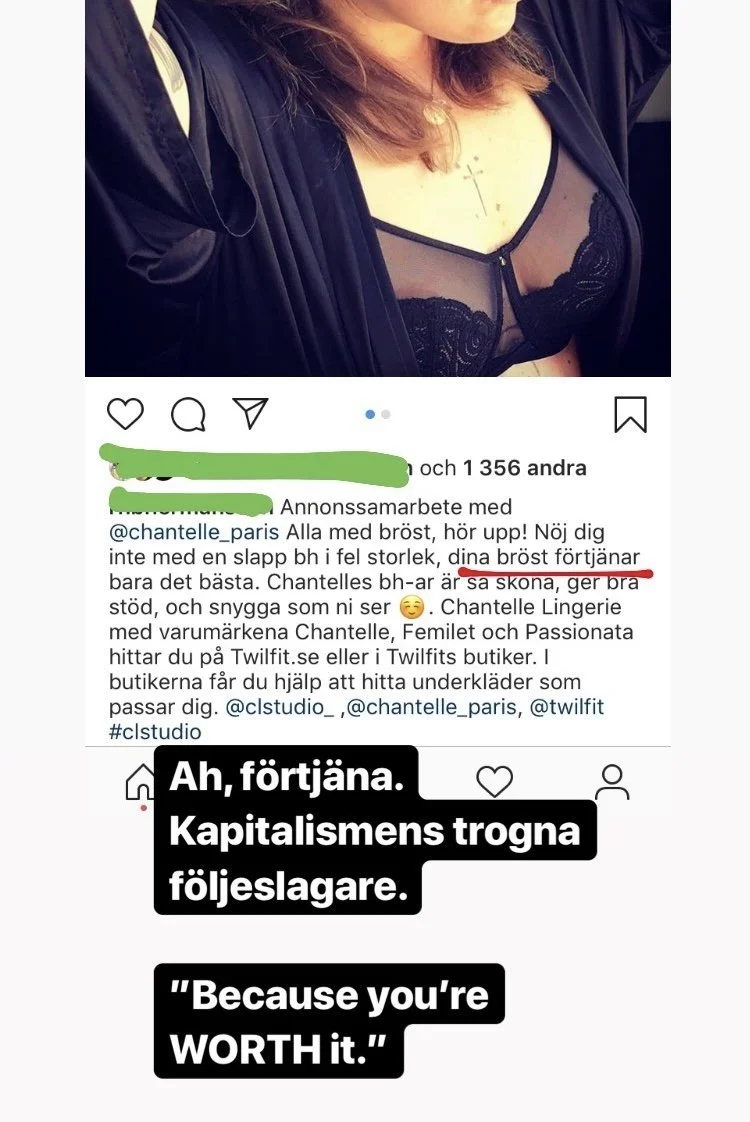Share the post via the paper plane icon

coord(250,413)
